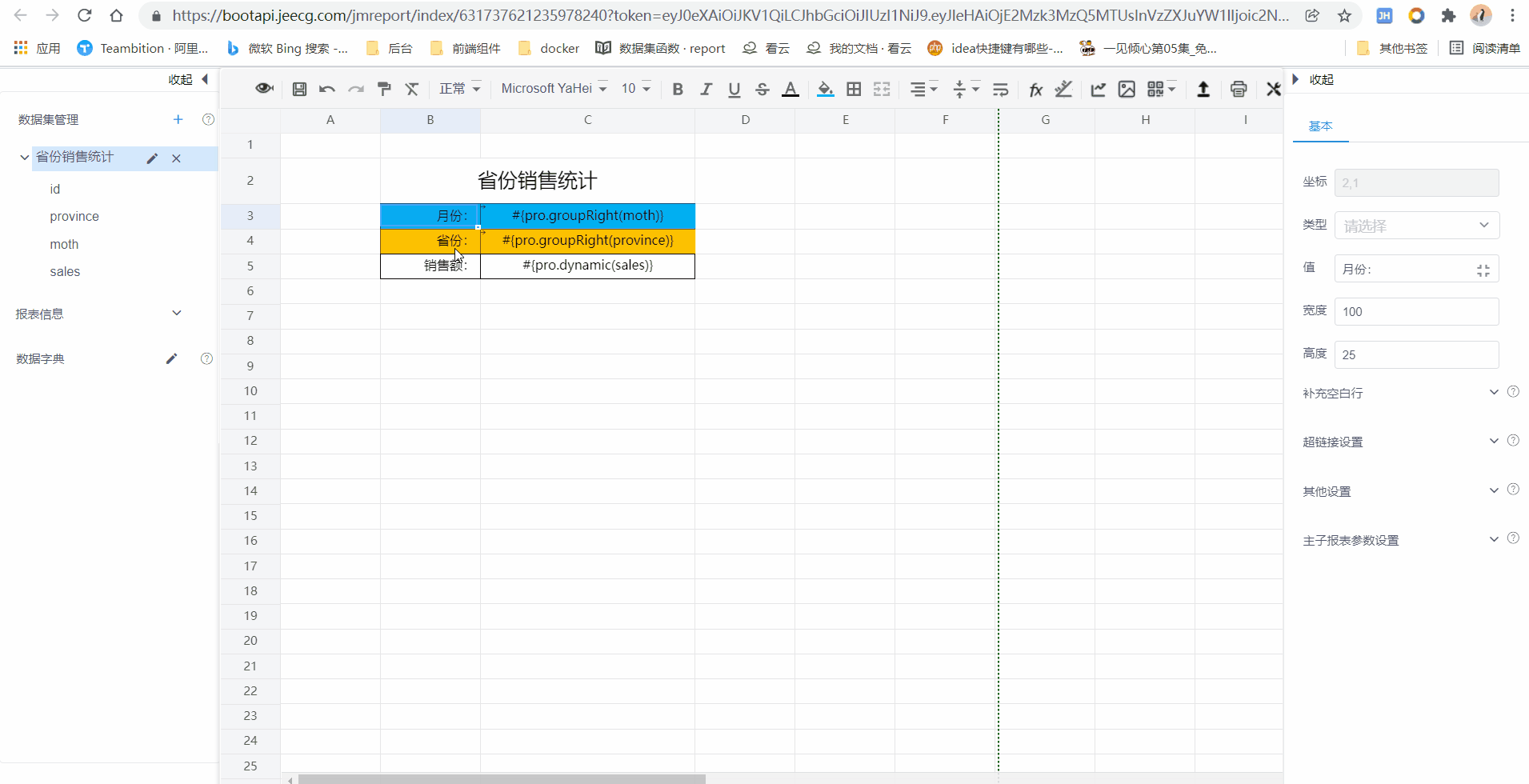Click the upload/import icon
The width and height of the screenshot is (1529, 784).
tap(1203, 89)
